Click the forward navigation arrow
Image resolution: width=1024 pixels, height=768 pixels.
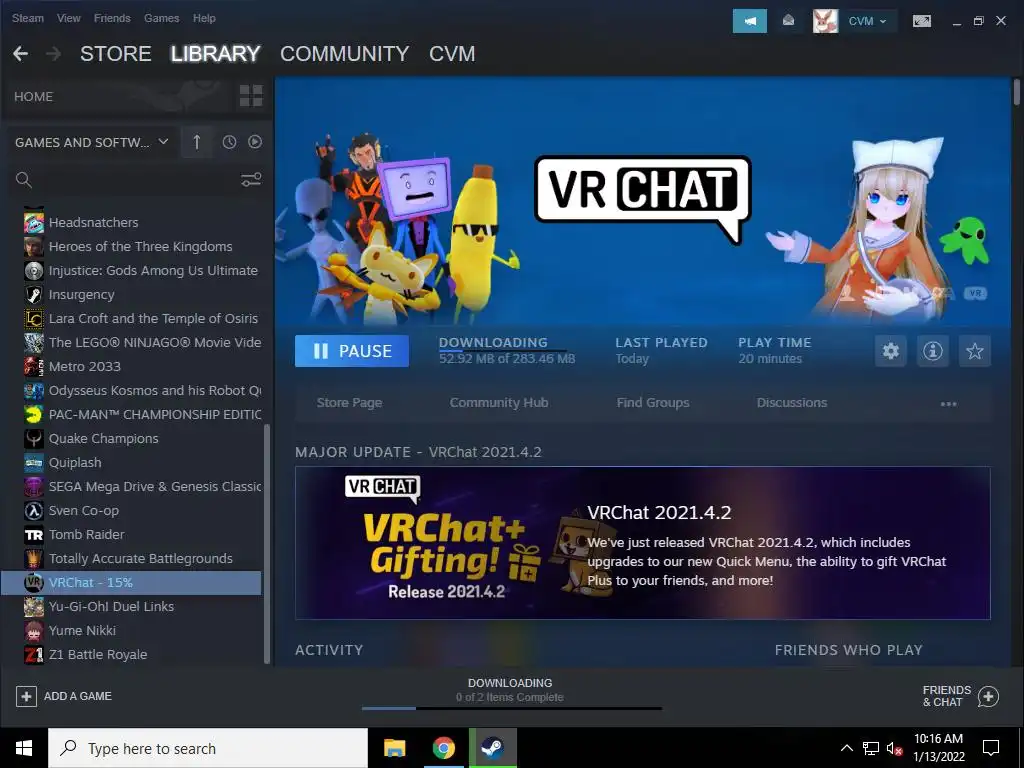pos(54,54)
